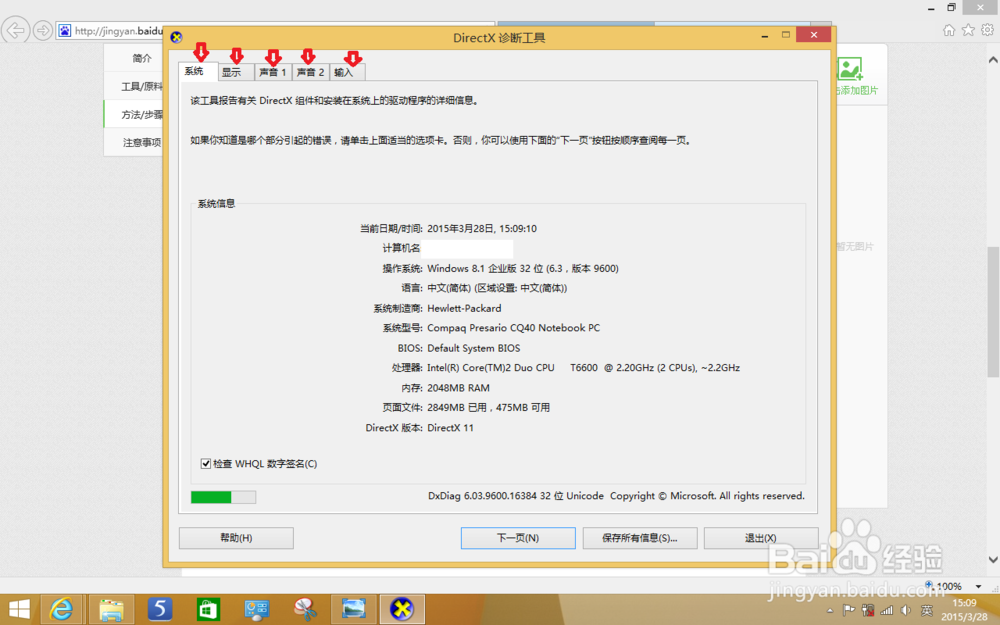The height and width of the screenshot is (625, 1000).
Task: Open the Windows Start button
Action: pyautogui.click(x=19, y=610)
